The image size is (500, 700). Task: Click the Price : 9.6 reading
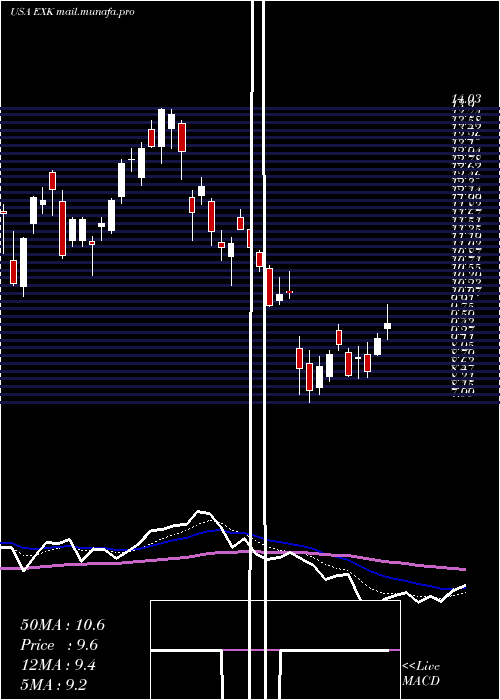(59, 645)
